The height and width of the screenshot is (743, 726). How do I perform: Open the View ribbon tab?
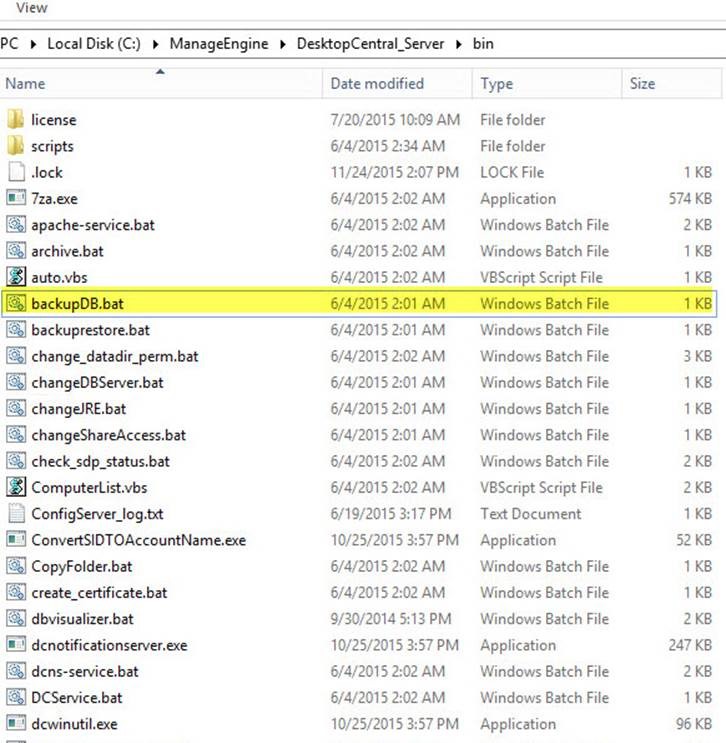coord(32,7)
